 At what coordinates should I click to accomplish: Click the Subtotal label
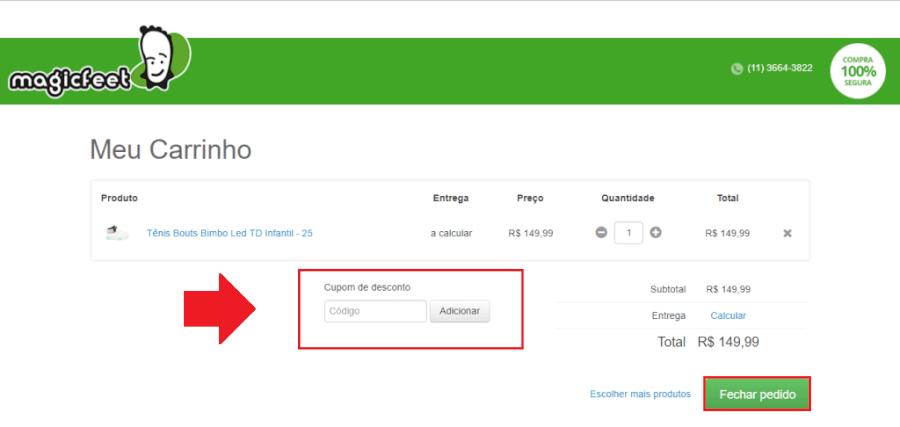668,289
